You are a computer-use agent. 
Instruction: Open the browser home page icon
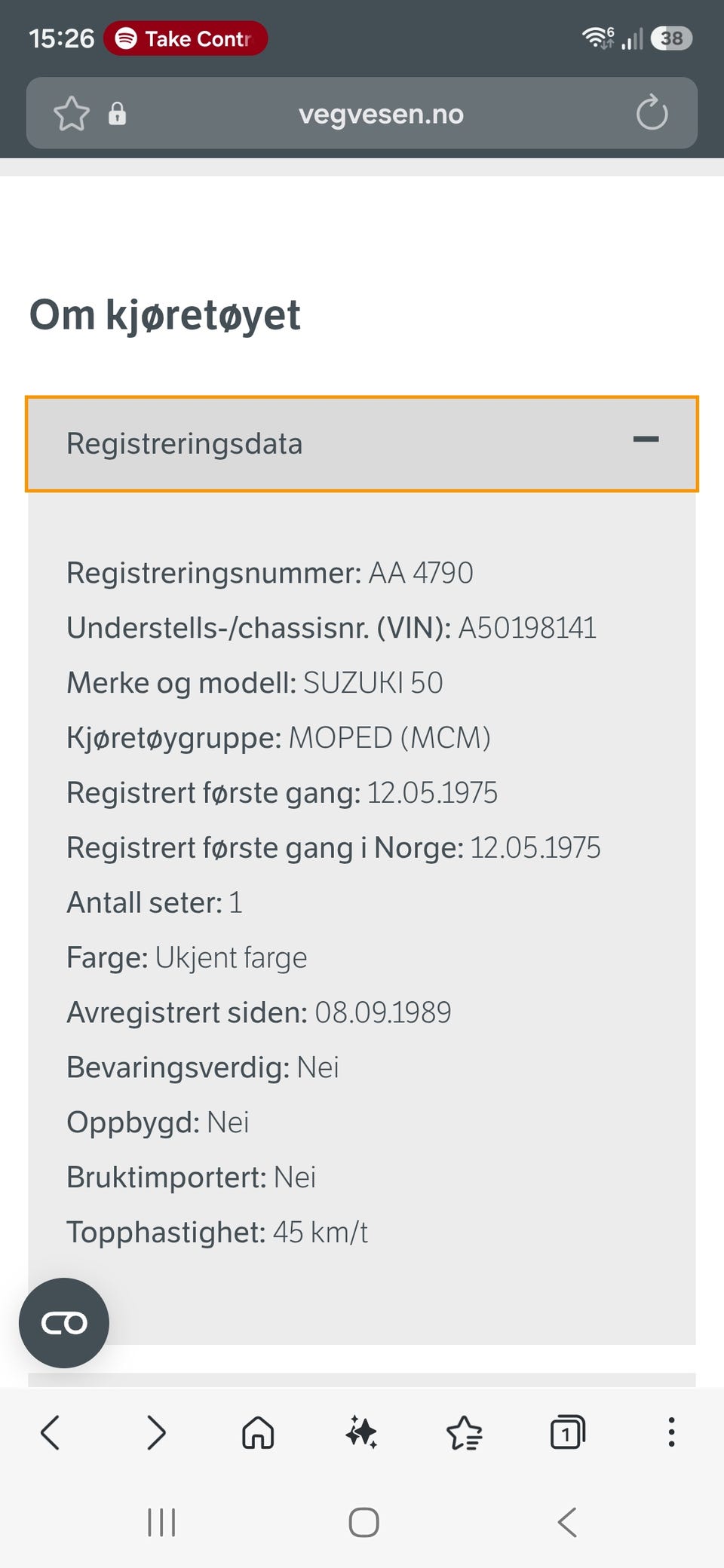pyautogui.click(x=258, y=1432)
